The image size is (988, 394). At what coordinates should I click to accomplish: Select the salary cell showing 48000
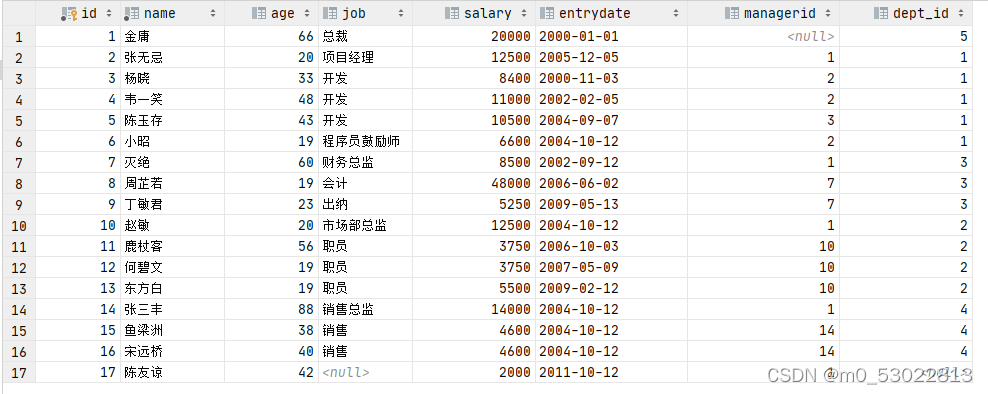(474, 183)
